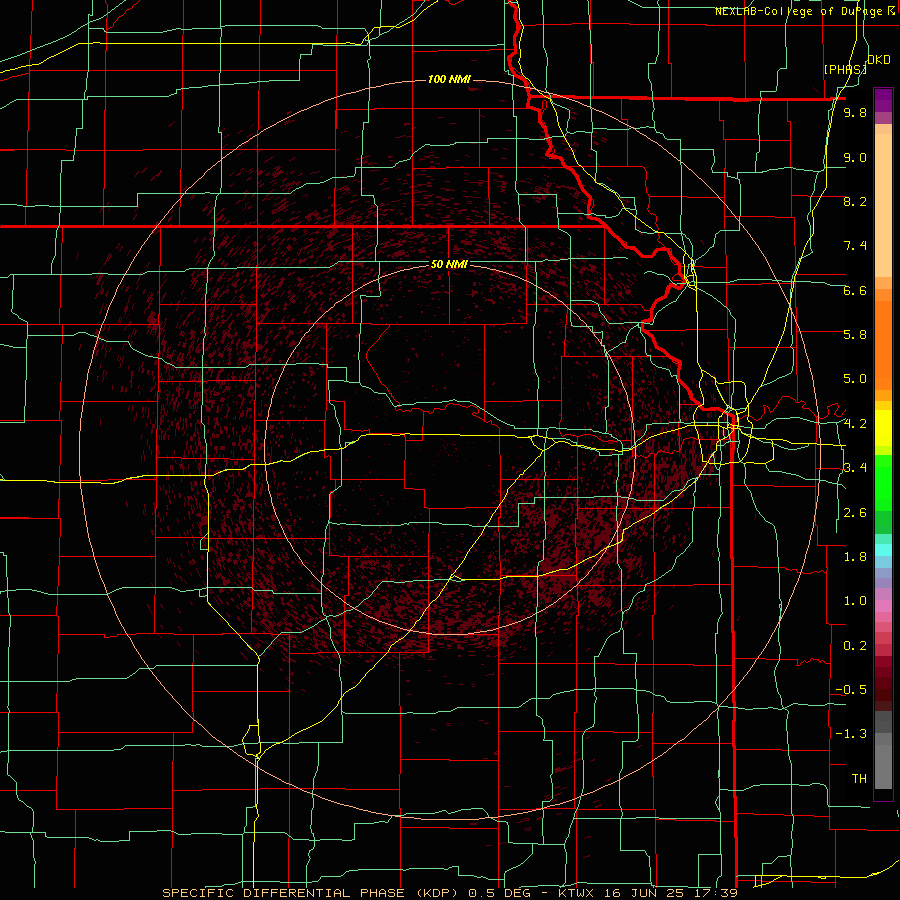Click the 0.2 scale value

(855, 646)
